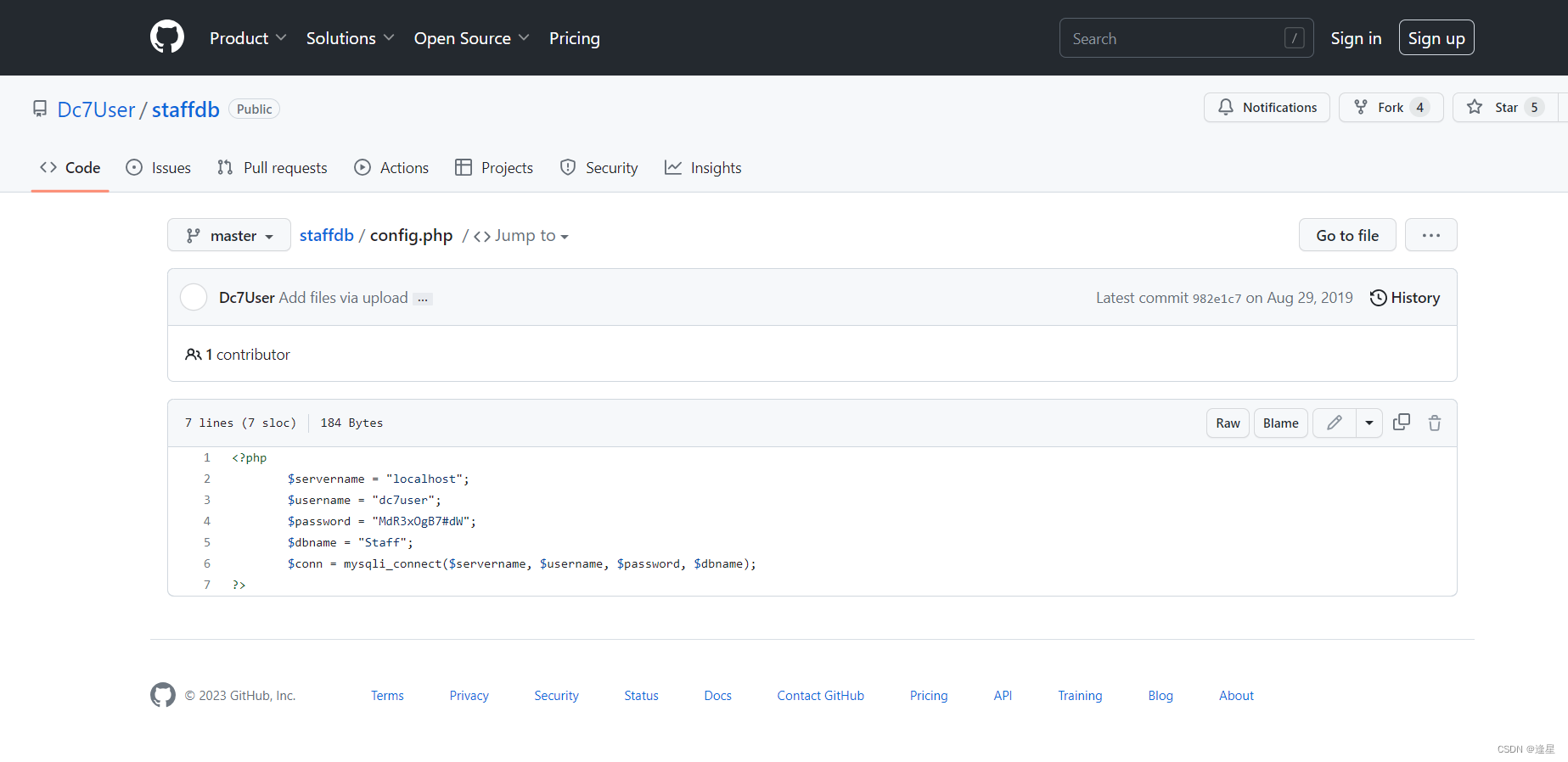This screenshot has height=762, width=1568.
Task: Open the footer Pricing link
Action: click(929, 696)
